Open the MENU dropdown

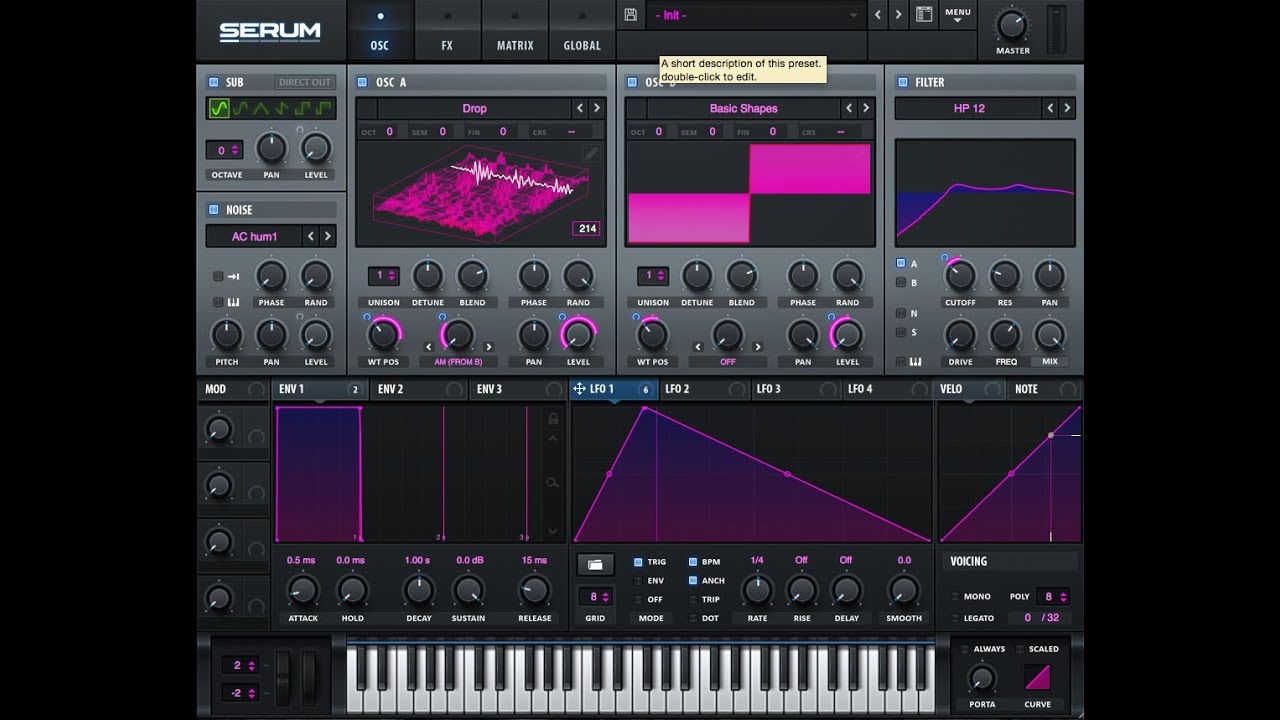958,15
